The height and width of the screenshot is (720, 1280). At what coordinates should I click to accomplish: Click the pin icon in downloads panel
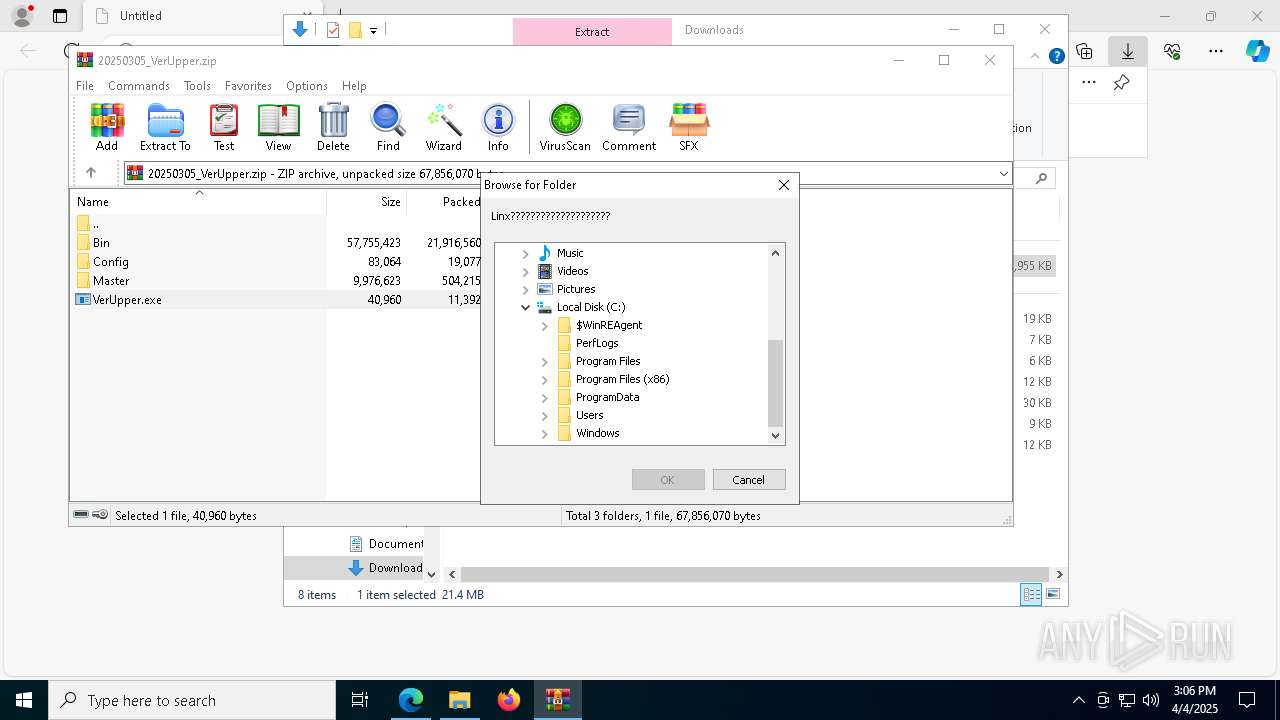pyautogui.click(x=1121, y=82)
